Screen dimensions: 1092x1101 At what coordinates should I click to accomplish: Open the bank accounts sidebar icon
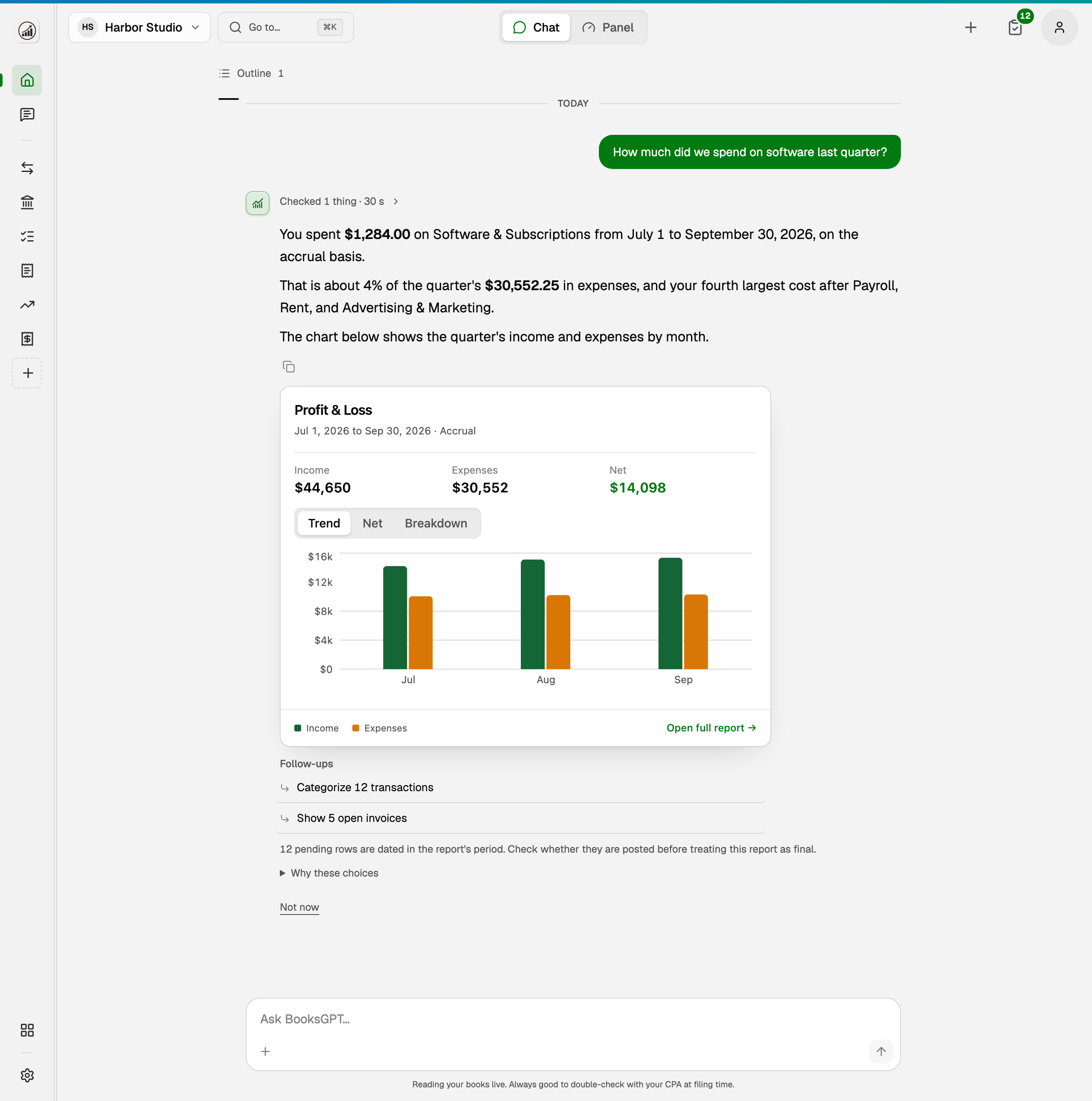[27, 202]
